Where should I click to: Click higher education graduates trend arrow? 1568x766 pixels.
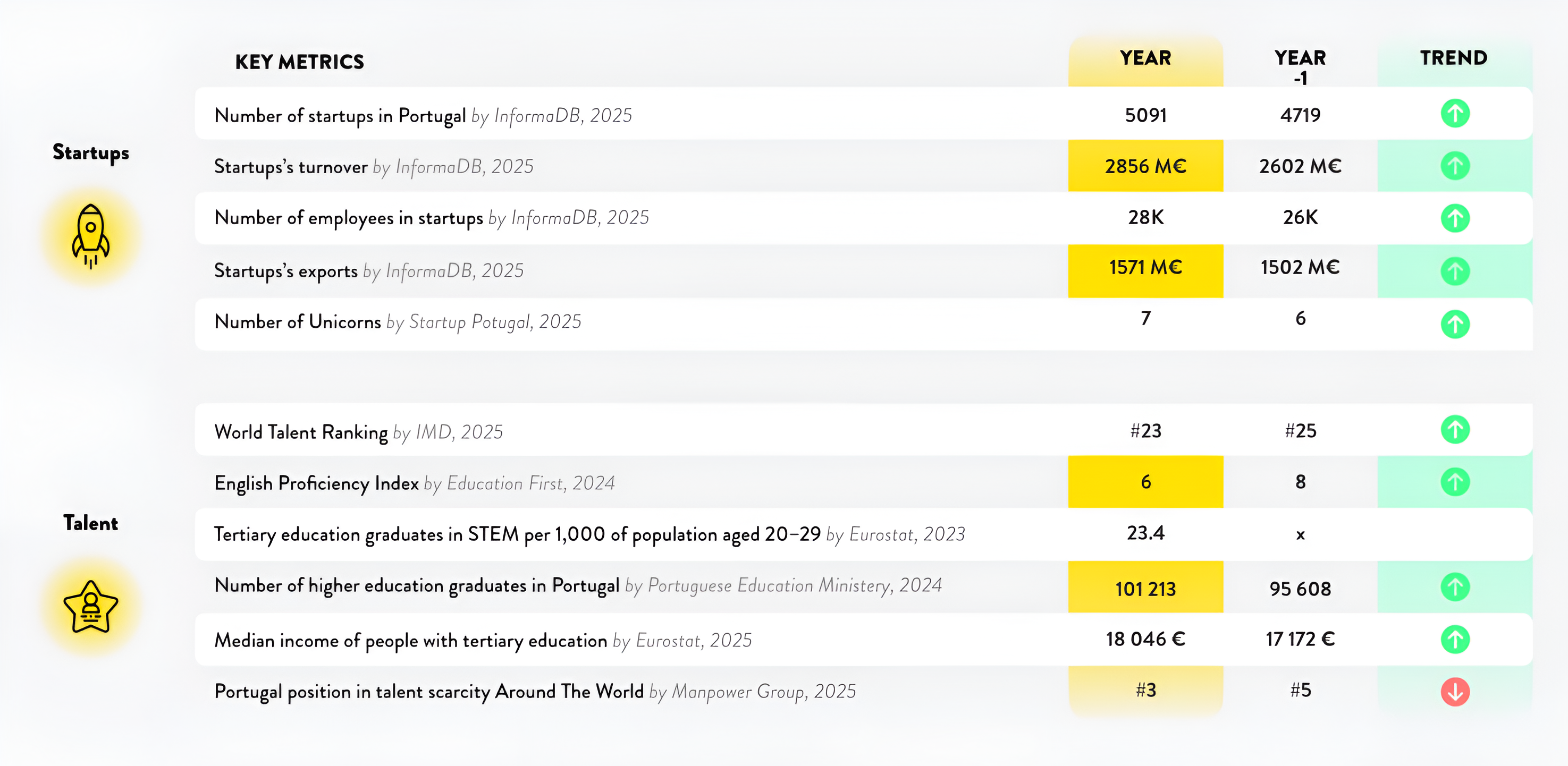(1455, 587)
